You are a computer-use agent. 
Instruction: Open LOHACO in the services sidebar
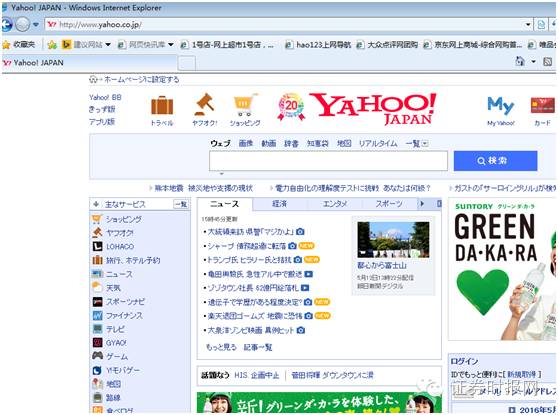(120, 246)
